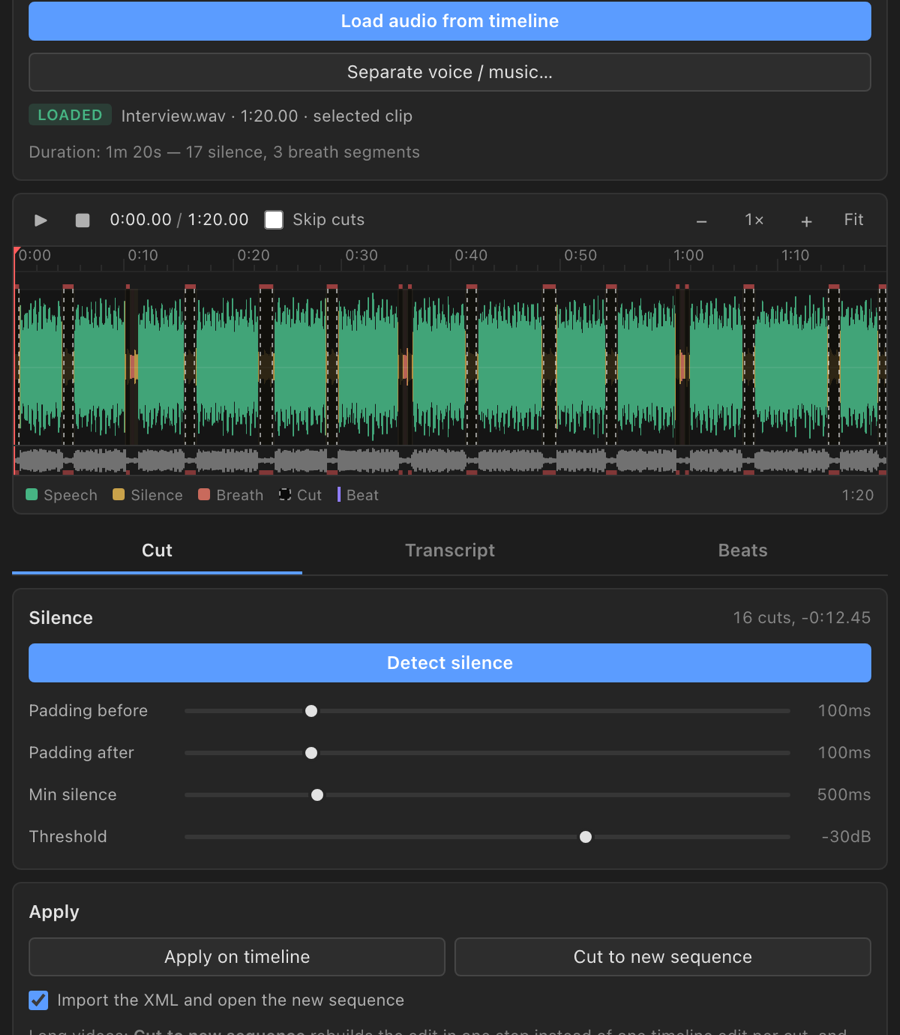
Task: Open Separate voice / music dialog
Action: coord(450,72)
